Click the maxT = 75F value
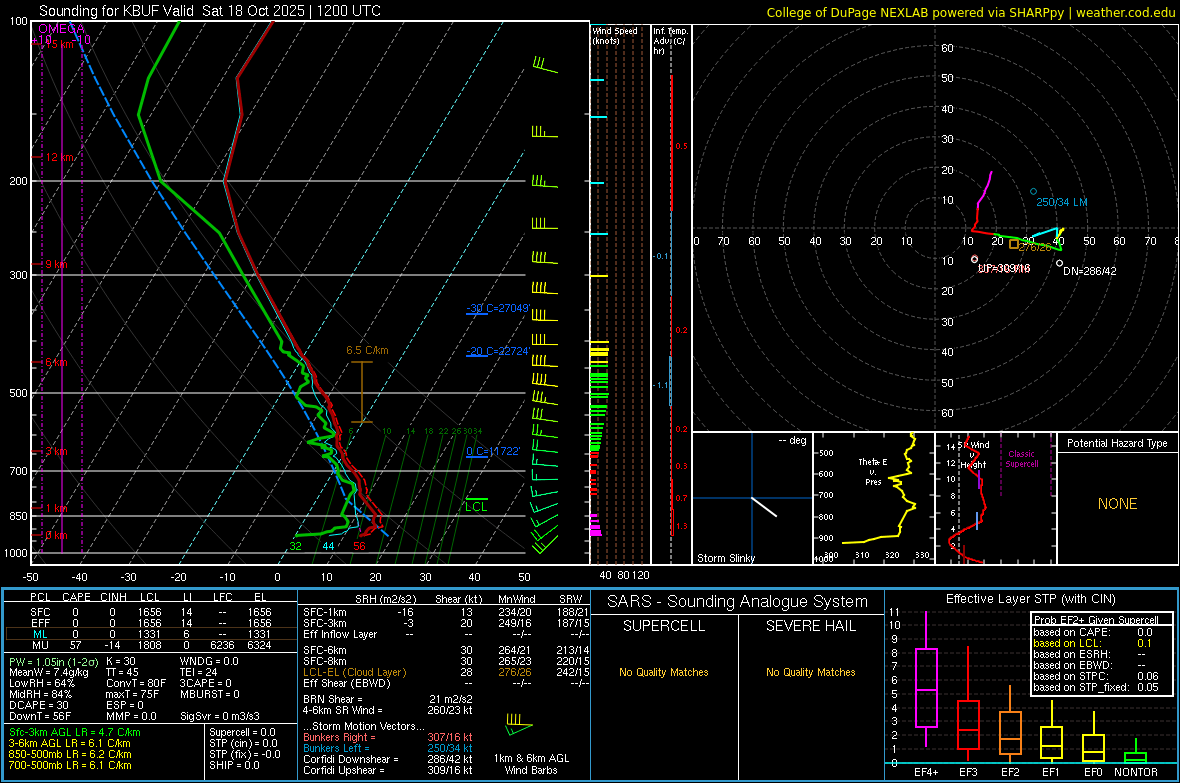Image resolution: width=1180 pixels, height=783 pixels. click(x=132, y=693)
